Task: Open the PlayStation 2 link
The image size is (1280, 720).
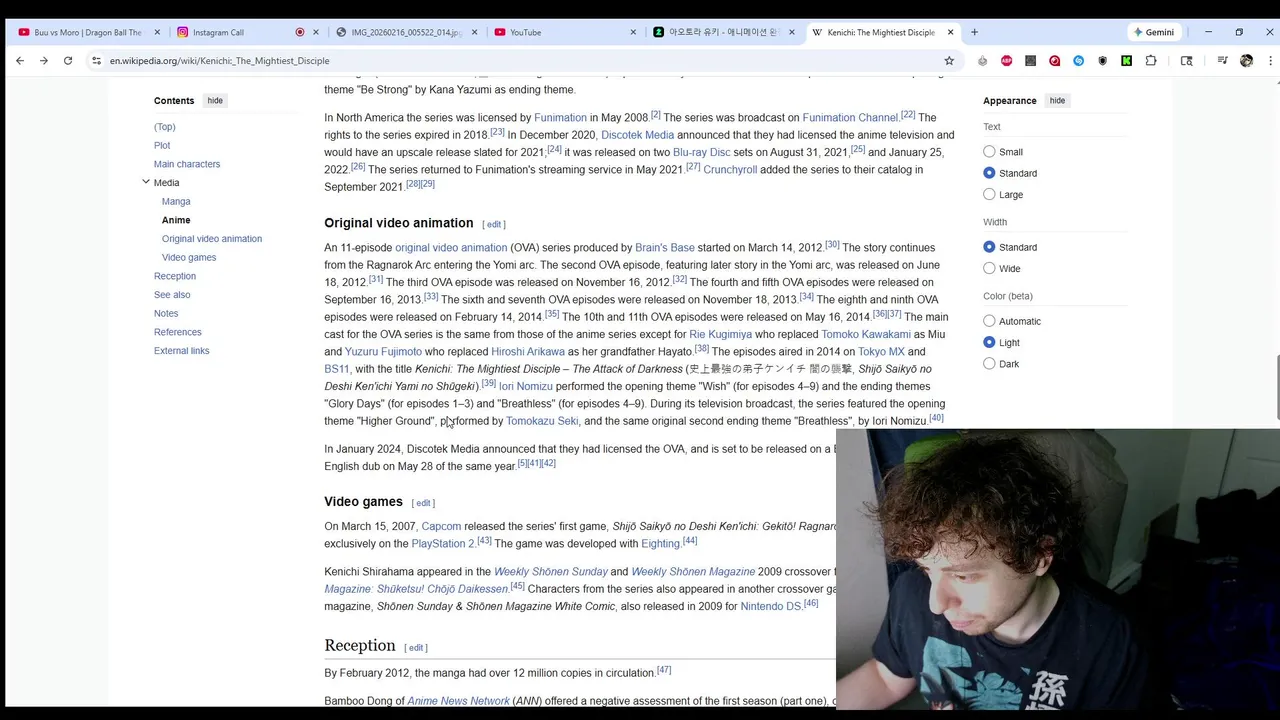Action: (443, 544)
